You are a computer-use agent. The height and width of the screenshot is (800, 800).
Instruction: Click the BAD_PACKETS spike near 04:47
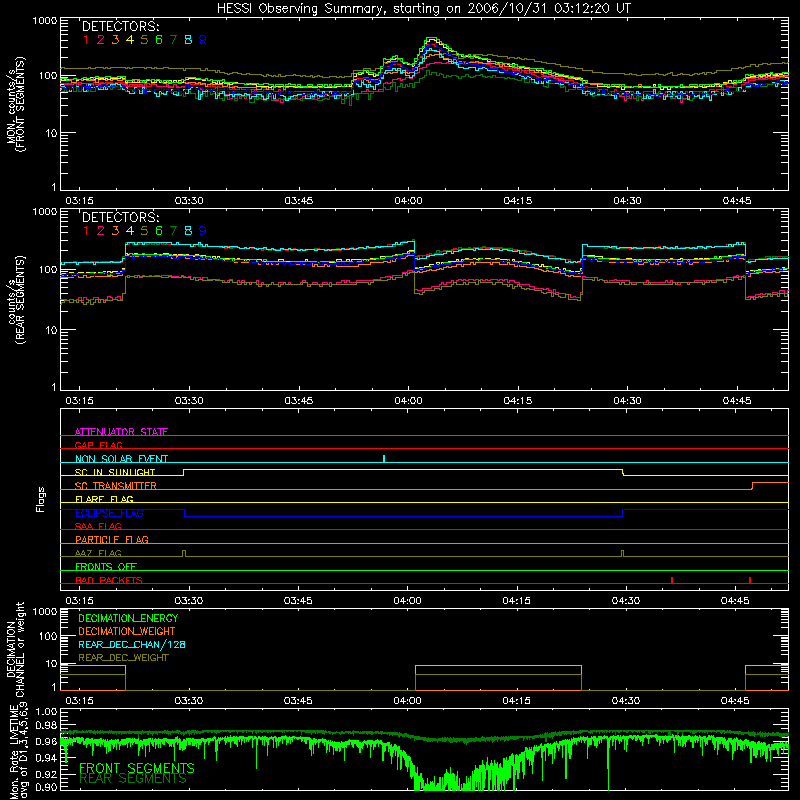click(x=749, y=580)
